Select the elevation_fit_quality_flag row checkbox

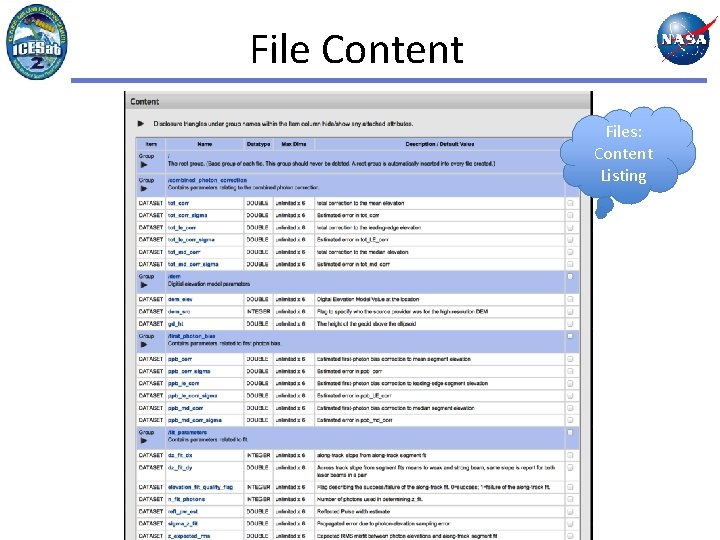tap(570, 487)
